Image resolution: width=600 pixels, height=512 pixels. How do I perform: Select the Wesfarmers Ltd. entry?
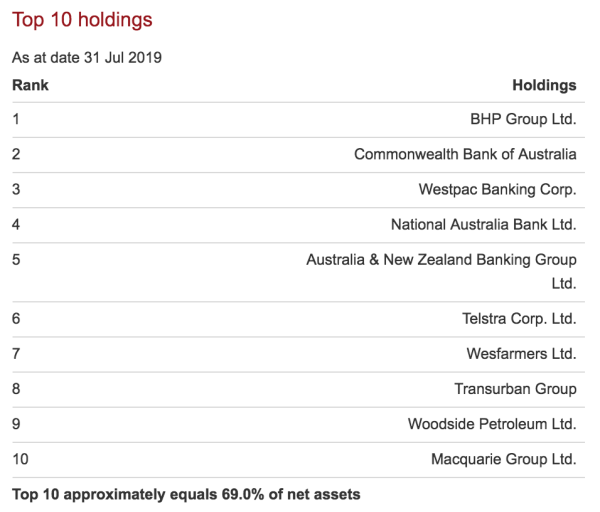(x=521, y=354)
